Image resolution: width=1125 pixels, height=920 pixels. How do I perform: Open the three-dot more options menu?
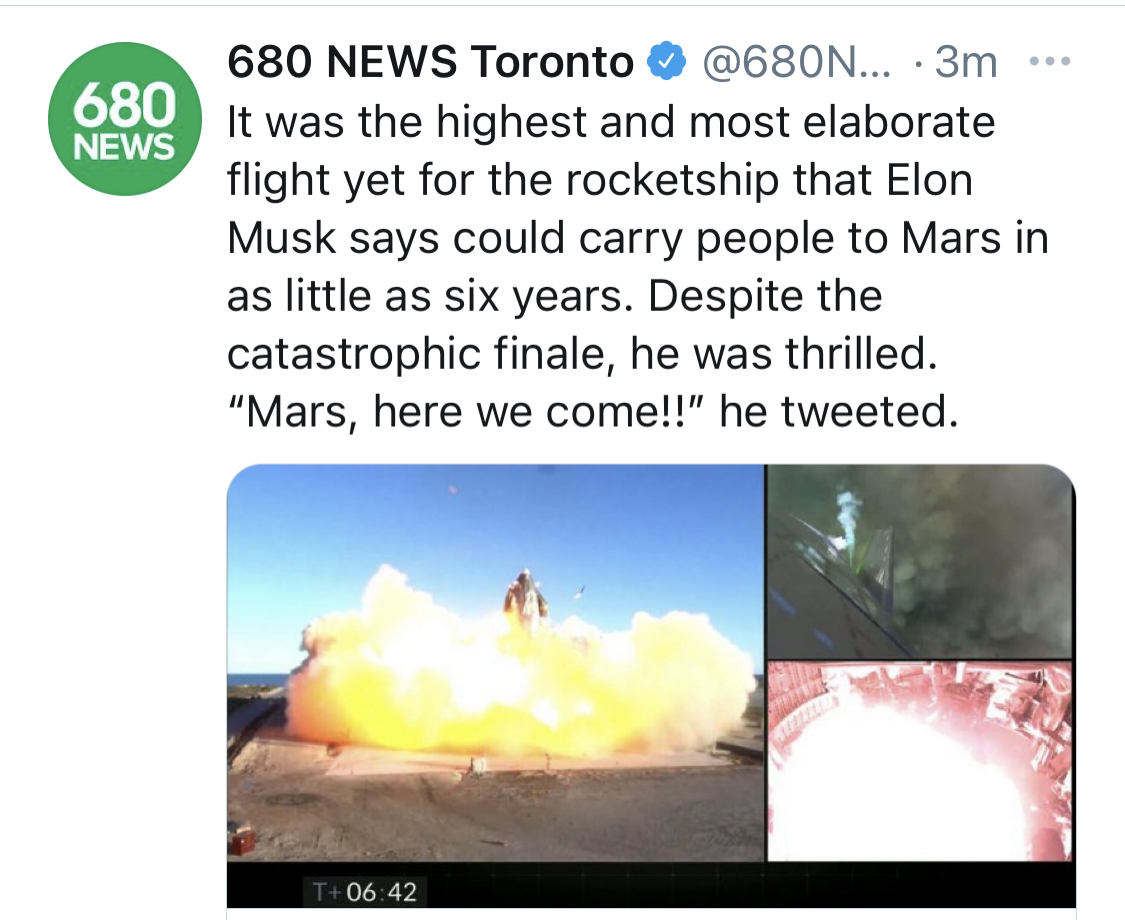coord(1050,62)
